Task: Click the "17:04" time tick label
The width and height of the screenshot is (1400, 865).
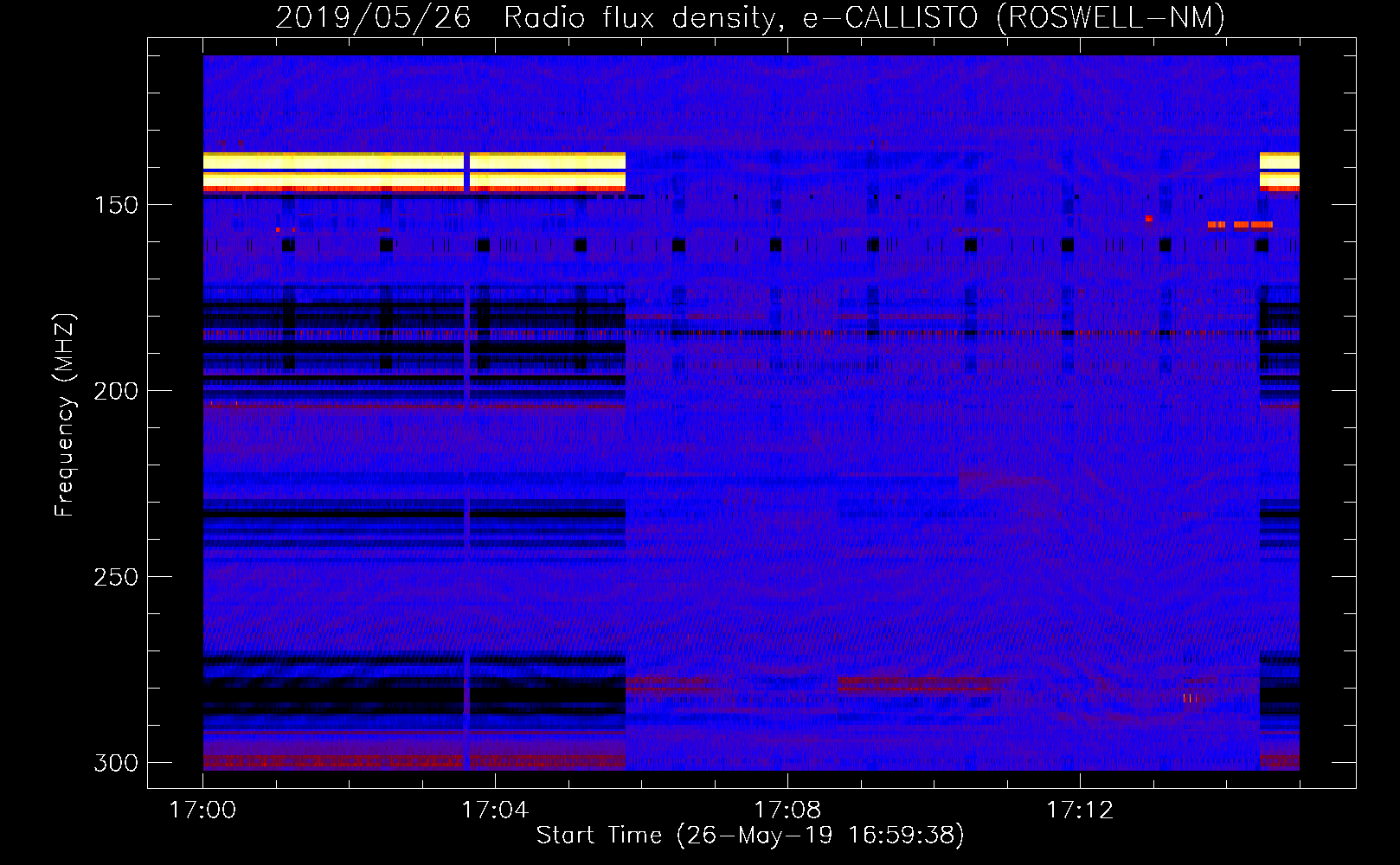Action: click(x=495, y=811)
